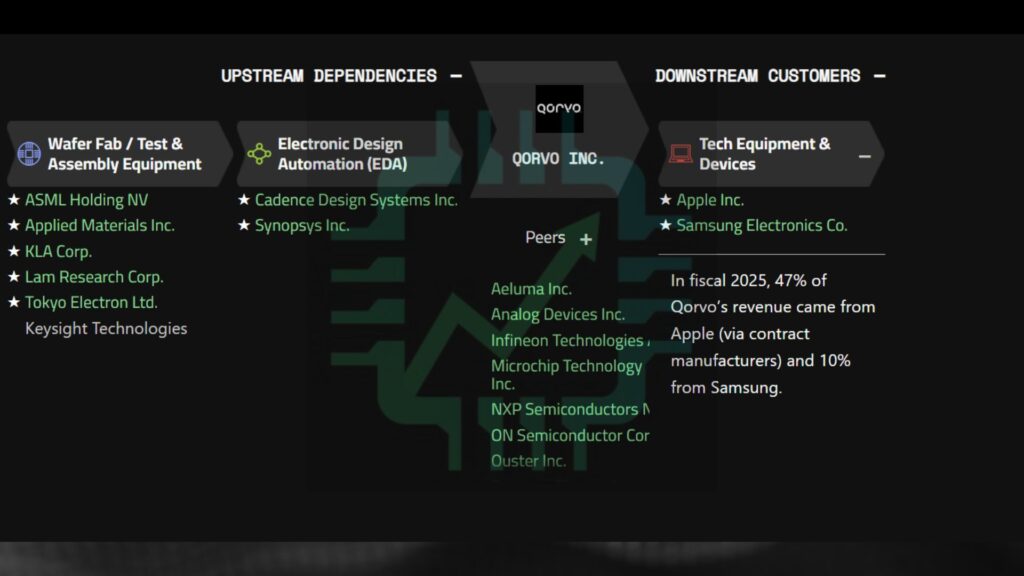The width and height of the screenshot is (1024, 576).
Task: Click the Wafer Fab equipment category icon
Action: click(29, 154)
